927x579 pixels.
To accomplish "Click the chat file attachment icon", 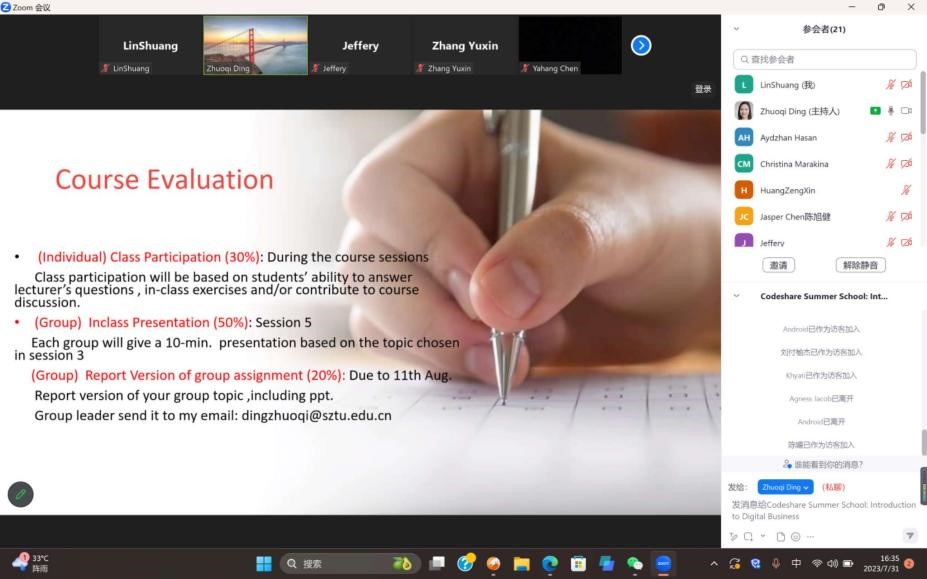I will pyautogui.click(x=780, y=536).
